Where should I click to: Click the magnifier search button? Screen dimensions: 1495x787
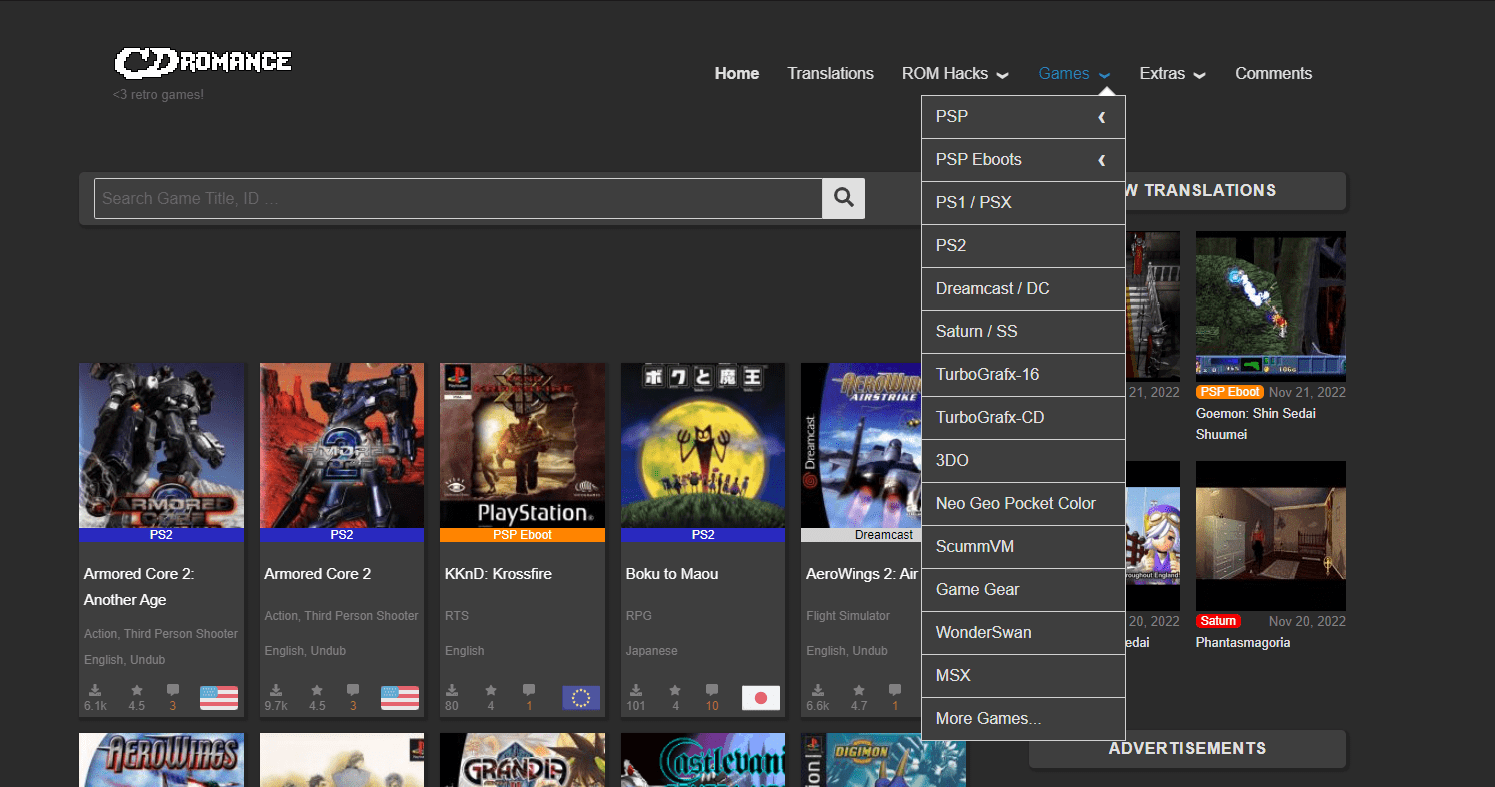click(843, 198)
